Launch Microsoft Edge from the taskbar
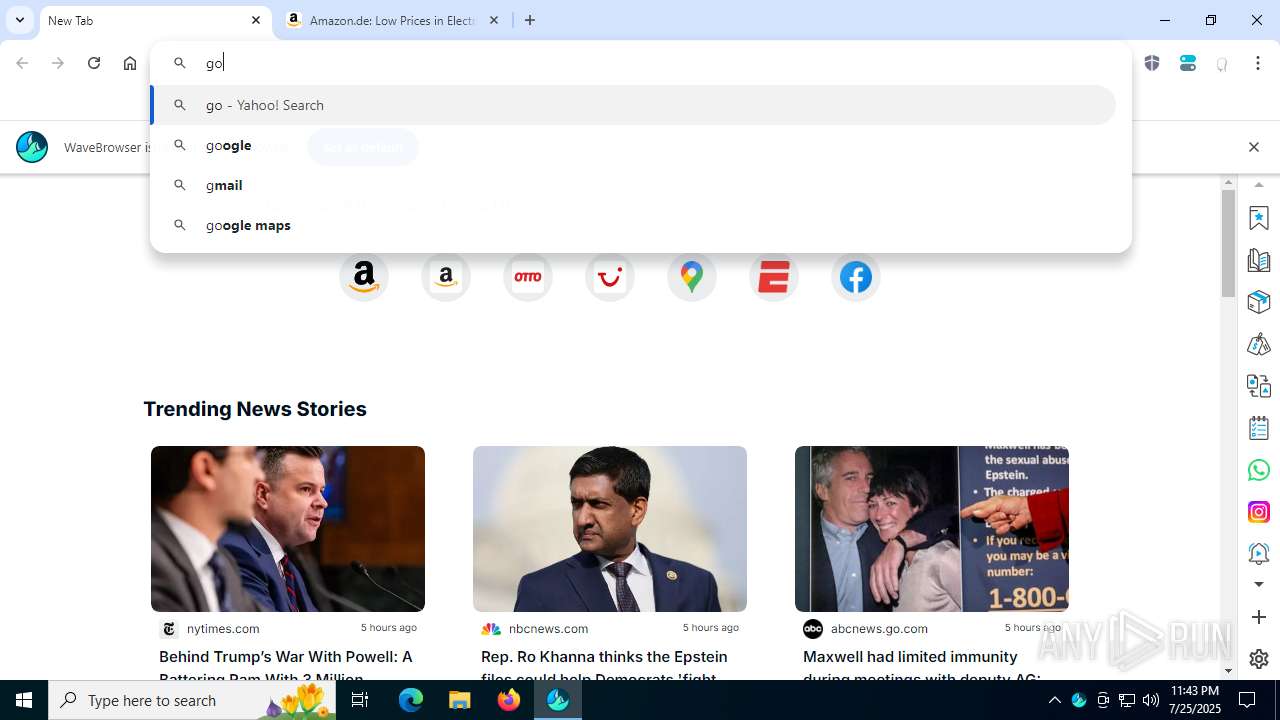The image size is (1280, 720). tap(411, 700)
